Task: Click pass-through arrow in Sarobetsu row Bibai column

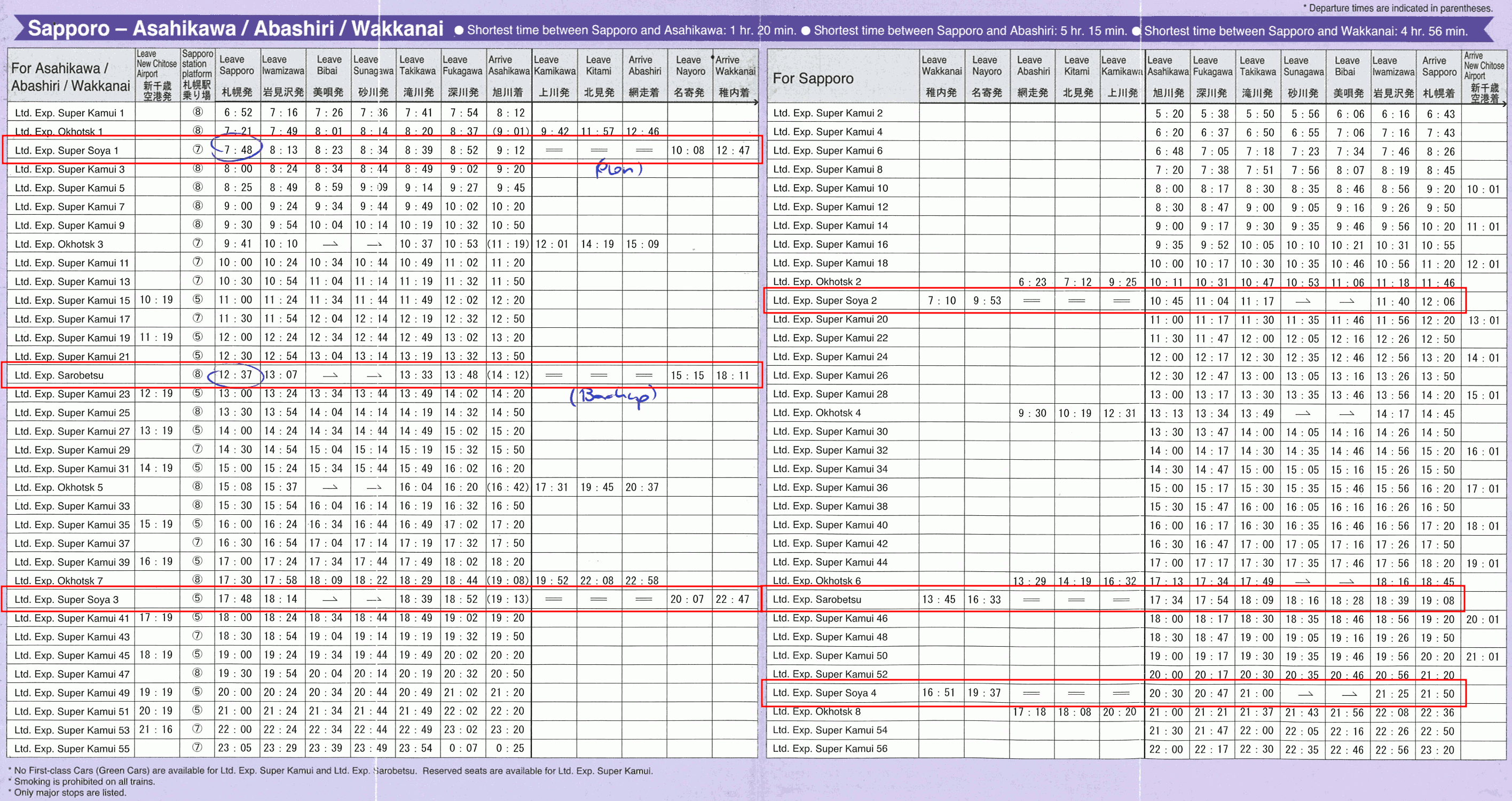Action: pos(330,375)
